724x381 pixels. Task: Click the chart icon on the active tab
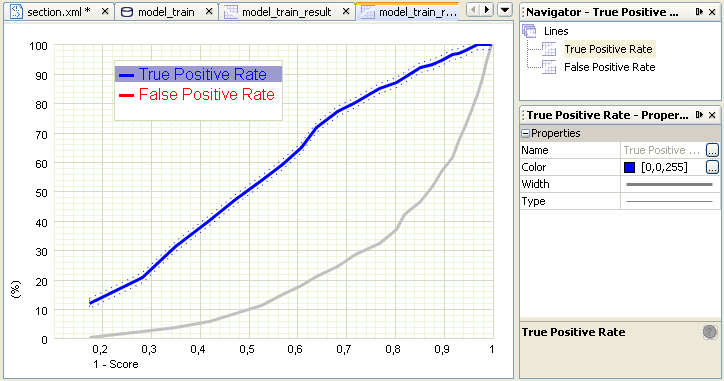[368, 12]
